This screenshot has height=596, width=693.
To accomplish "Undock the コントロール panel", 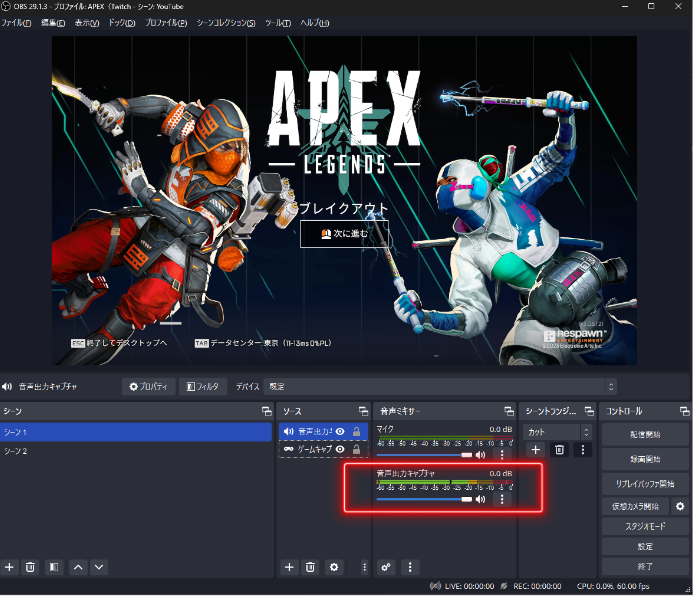I will [x=685, y=411].
